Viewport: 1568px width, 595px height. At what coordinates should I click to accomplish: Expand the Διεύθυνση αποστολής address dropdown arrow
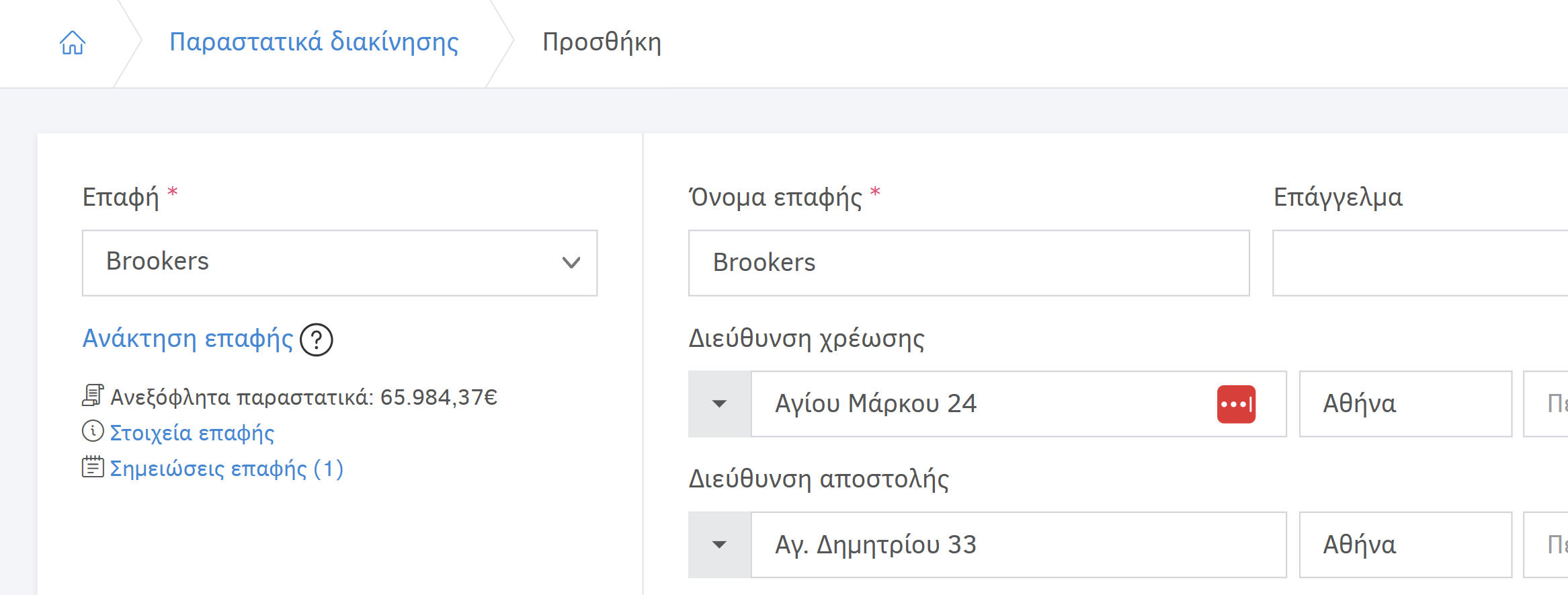[719, 545]
